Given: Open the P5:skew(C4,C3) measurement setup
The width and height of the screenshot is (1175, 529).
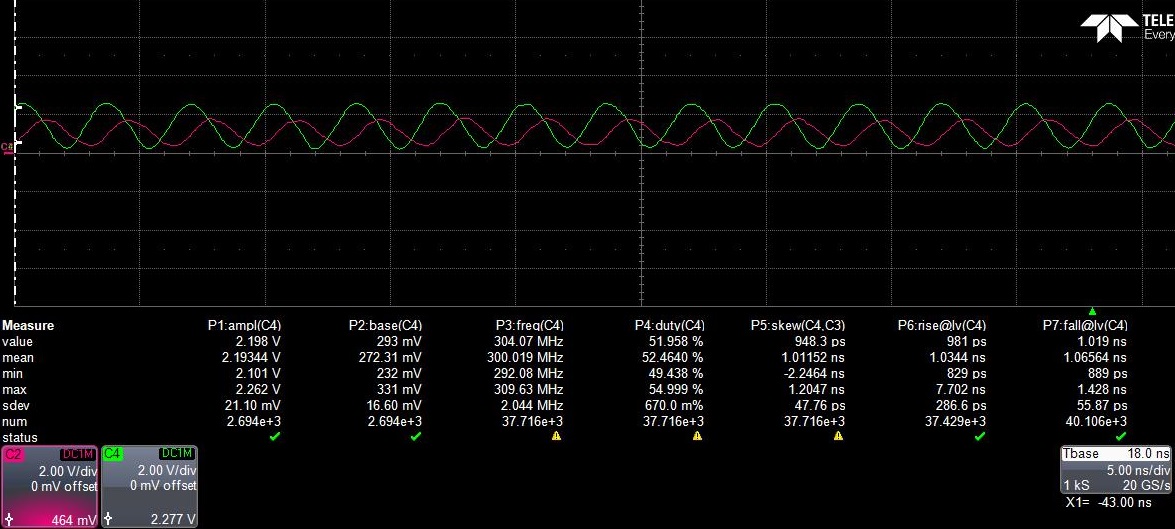Looking at the screenshot, I should click(797, 325).
